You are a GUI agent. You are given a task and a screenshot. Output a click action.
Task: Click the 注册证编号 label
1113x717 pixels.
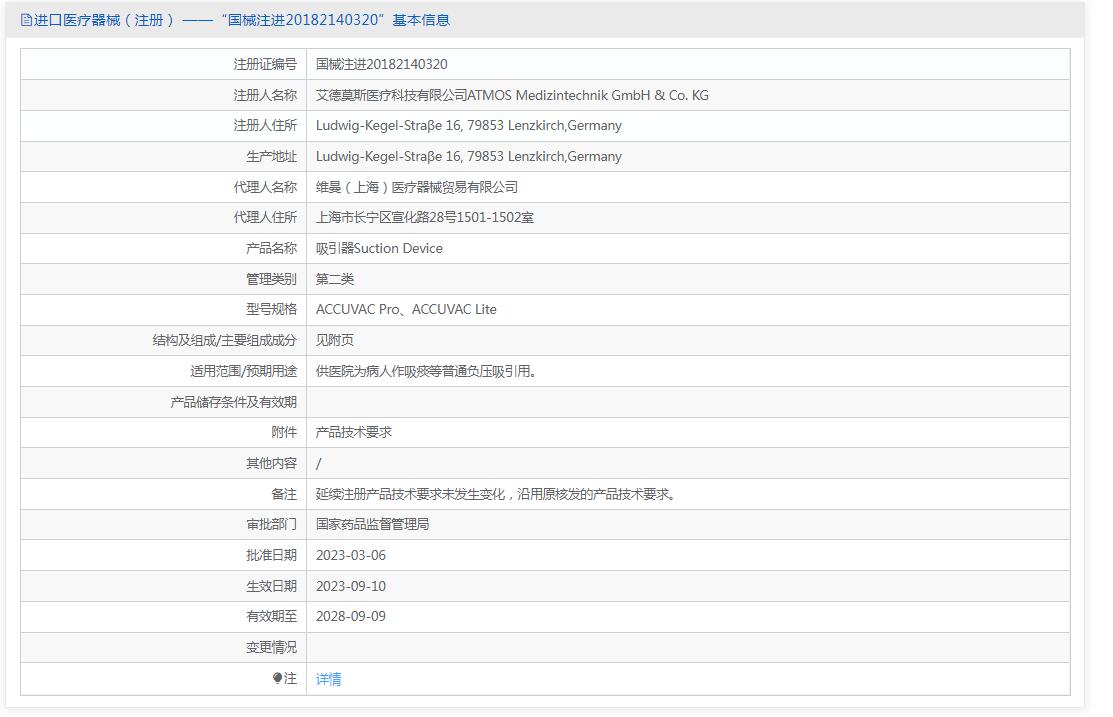265,65
